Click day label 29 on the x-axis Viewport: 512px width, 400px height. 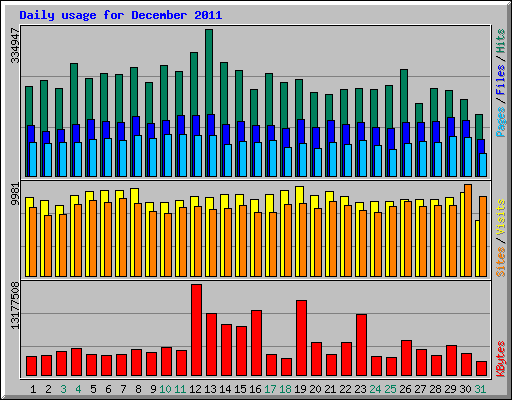[450, 389]
